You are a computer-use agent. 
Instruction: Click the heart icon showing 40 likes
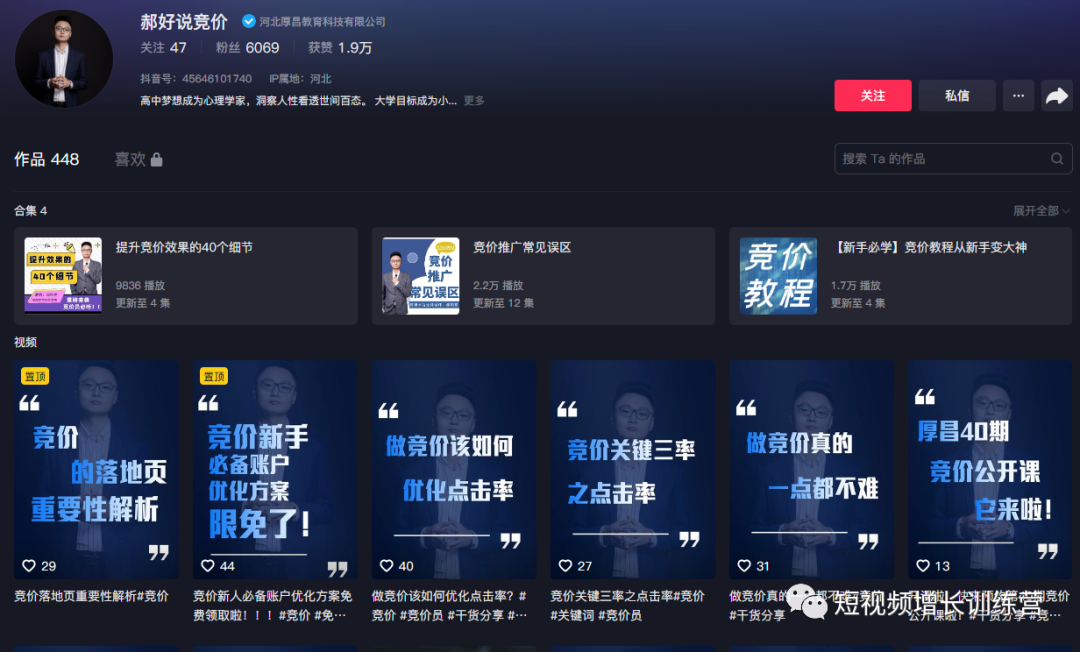386,566
